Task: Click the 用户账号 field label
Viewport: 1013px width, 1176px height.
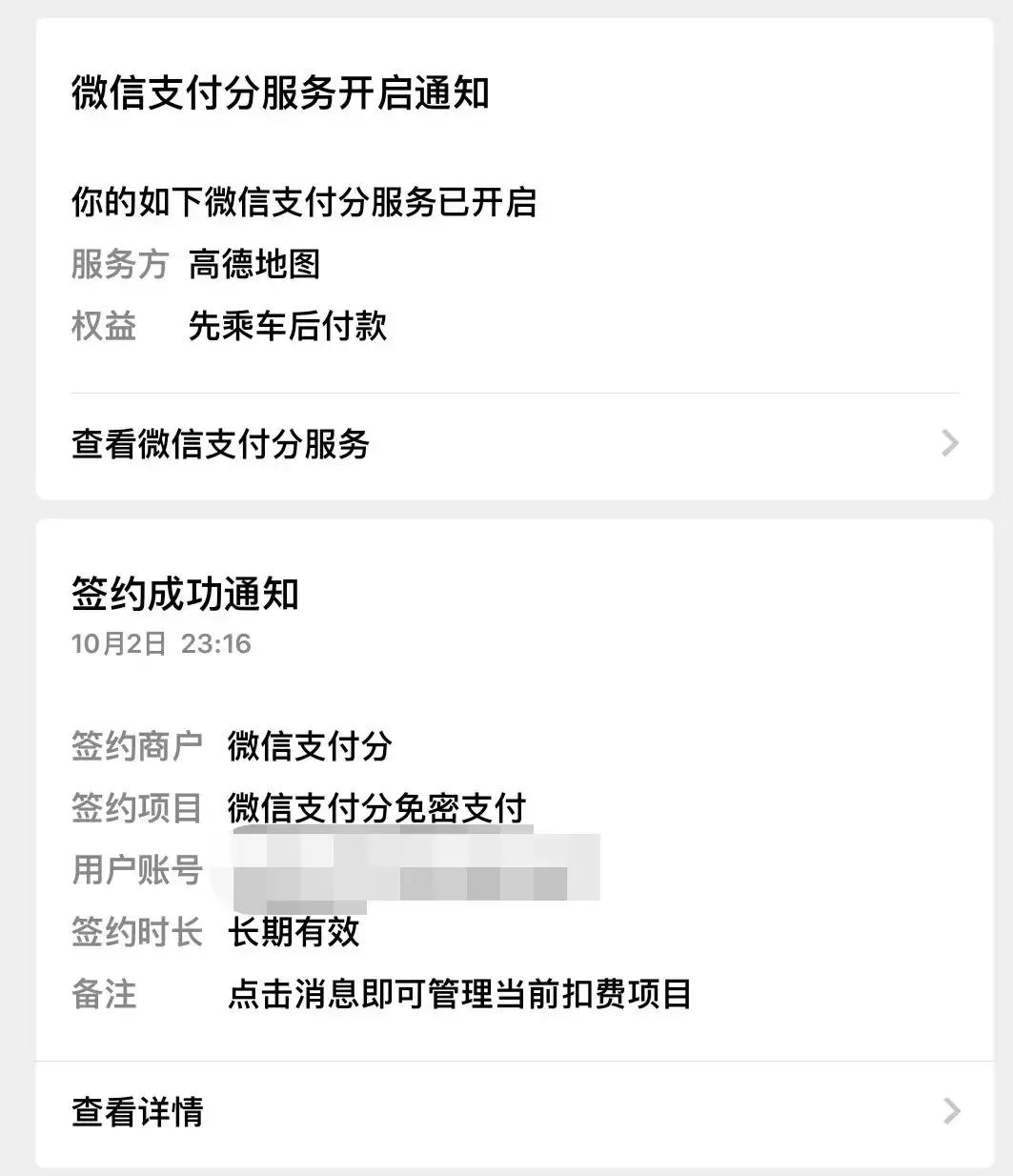Action: pos(136,870)
